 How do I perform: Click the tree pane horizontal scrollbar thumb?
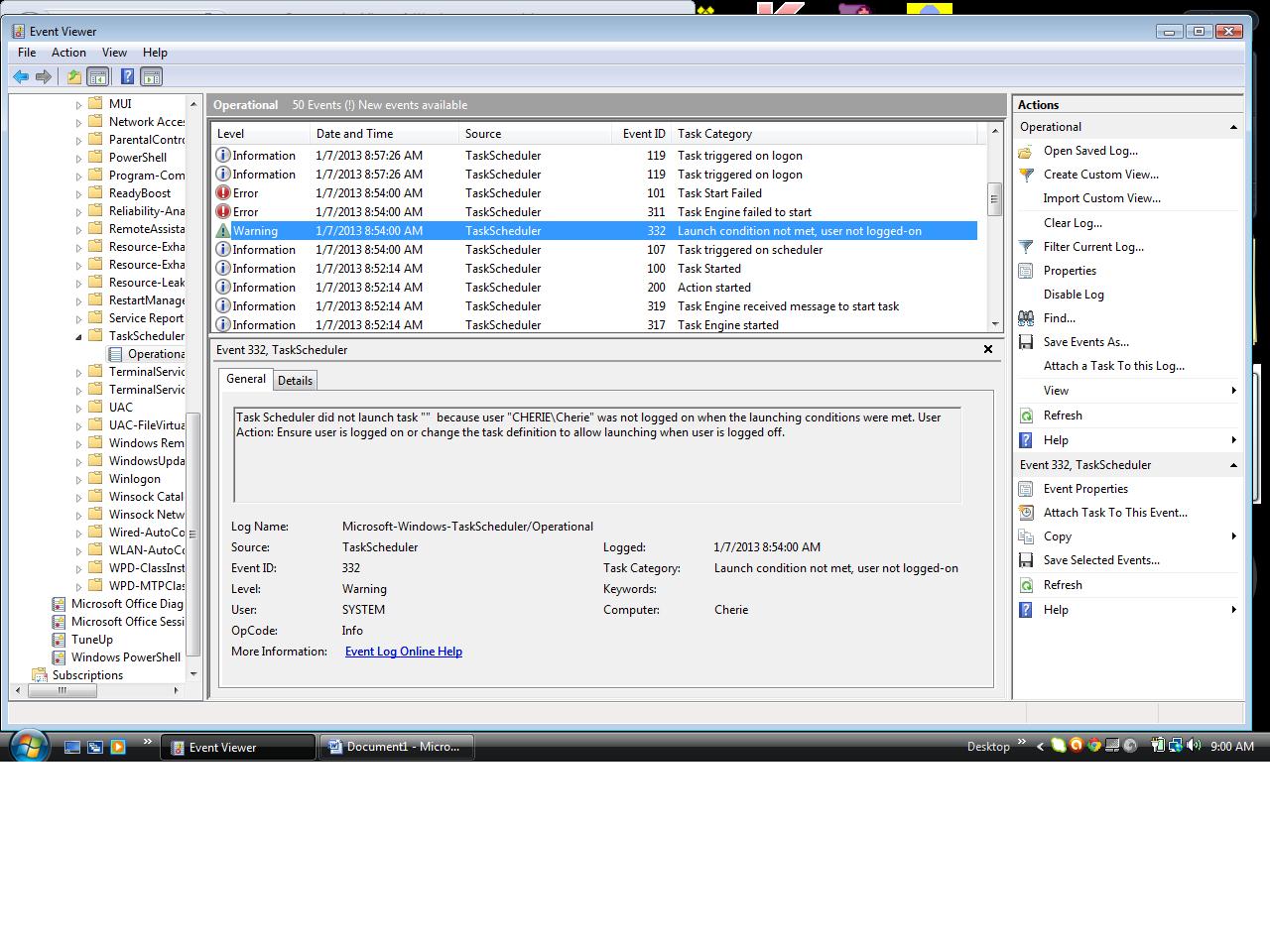(63, 690)
